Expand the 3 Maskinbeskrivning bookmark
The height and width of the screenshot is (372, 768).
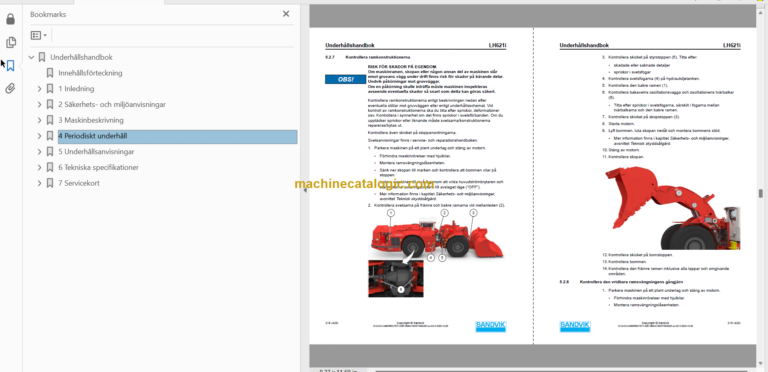pos(40,120)
